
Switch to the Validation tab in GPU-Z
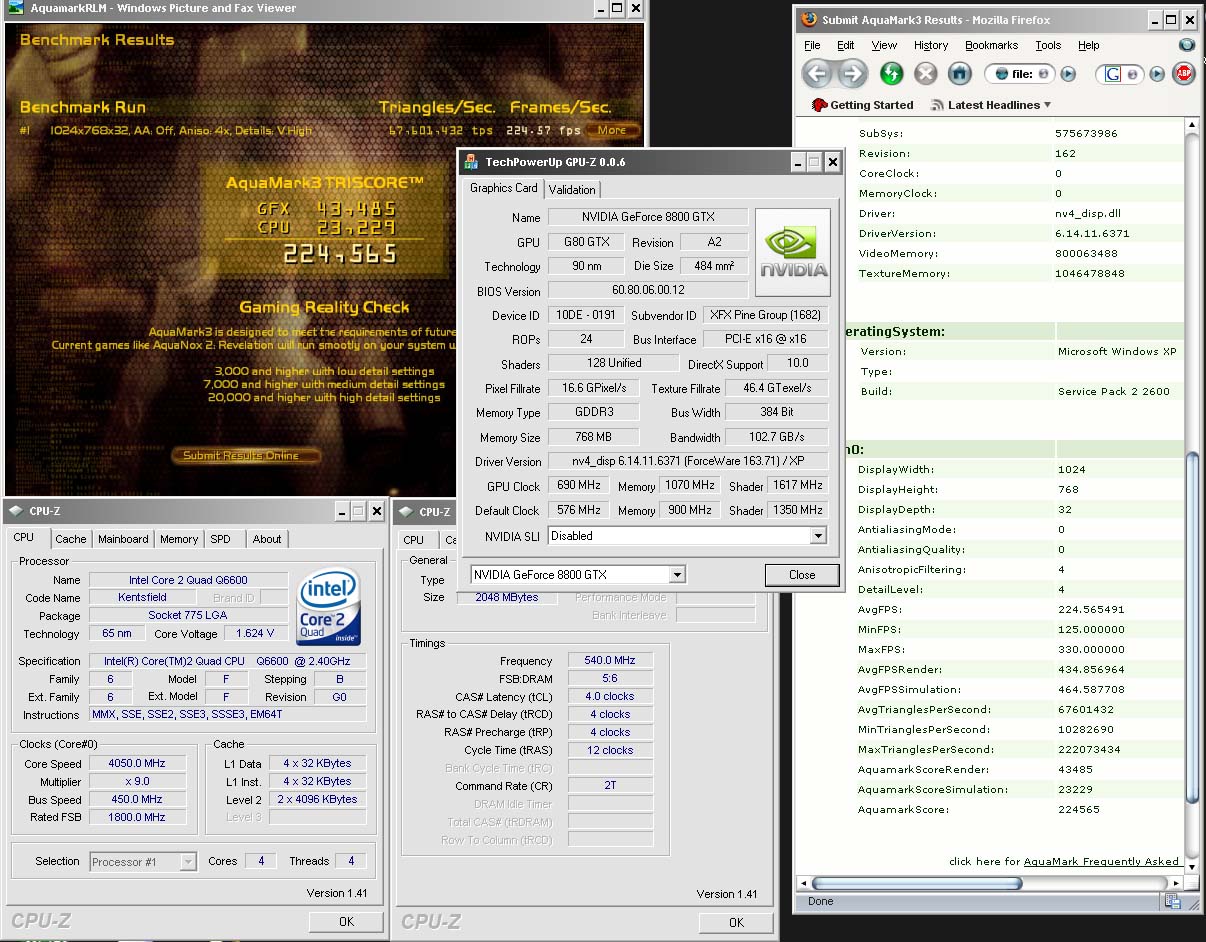(x=572, y=189)
